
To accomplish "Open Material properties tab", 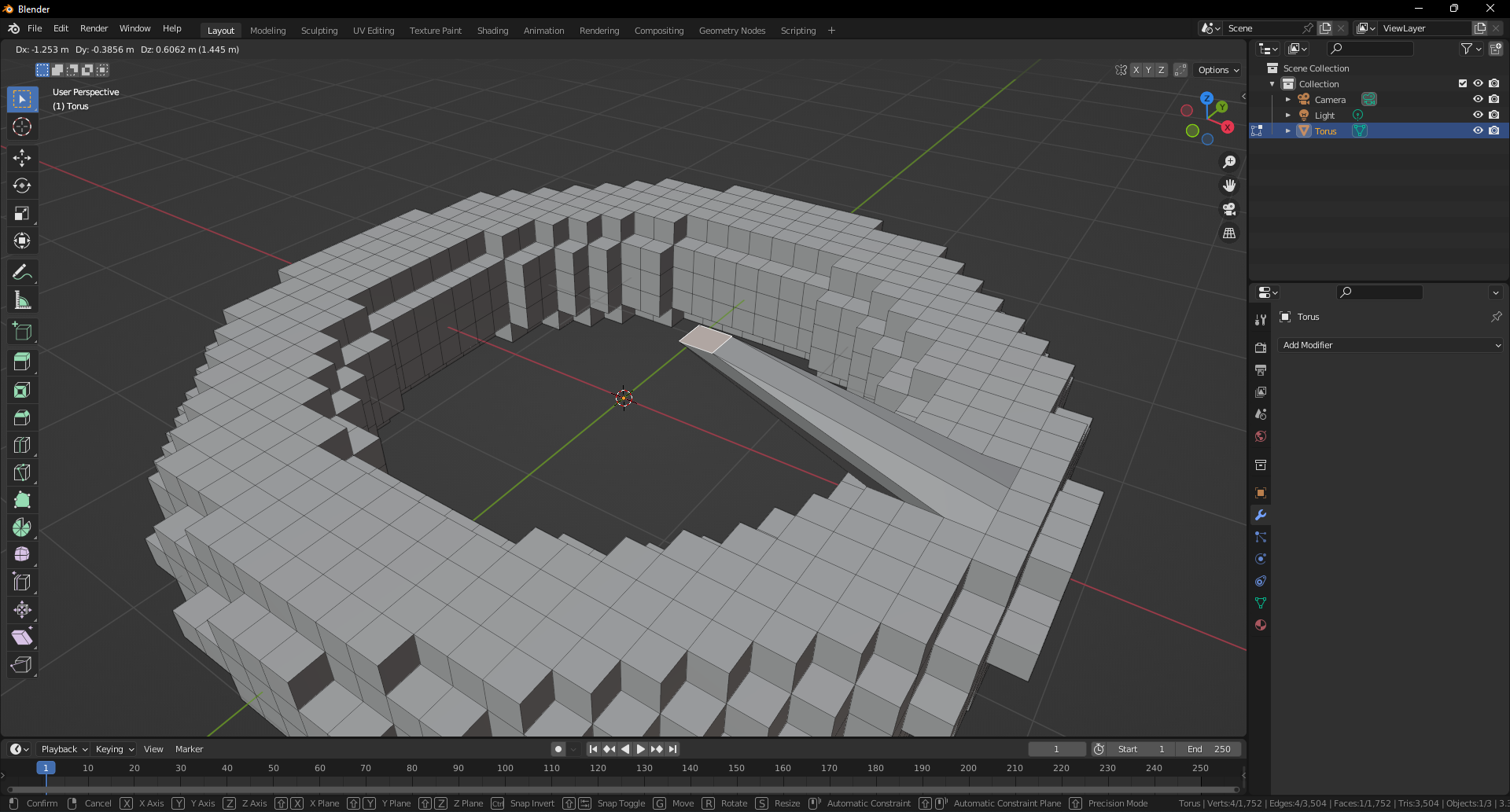I will pyautogui.click(x=1261, y=625).
